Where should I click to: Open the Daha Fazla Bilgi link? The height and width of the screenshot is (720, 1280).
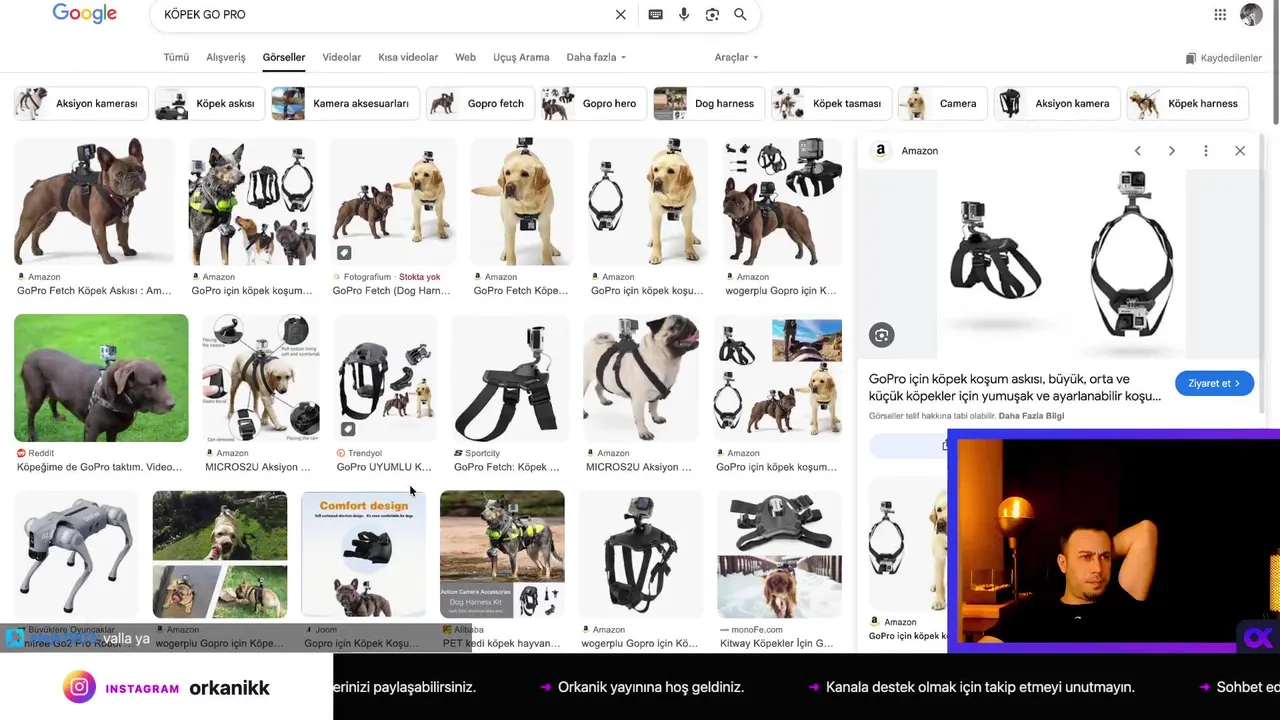point(1031,416)
